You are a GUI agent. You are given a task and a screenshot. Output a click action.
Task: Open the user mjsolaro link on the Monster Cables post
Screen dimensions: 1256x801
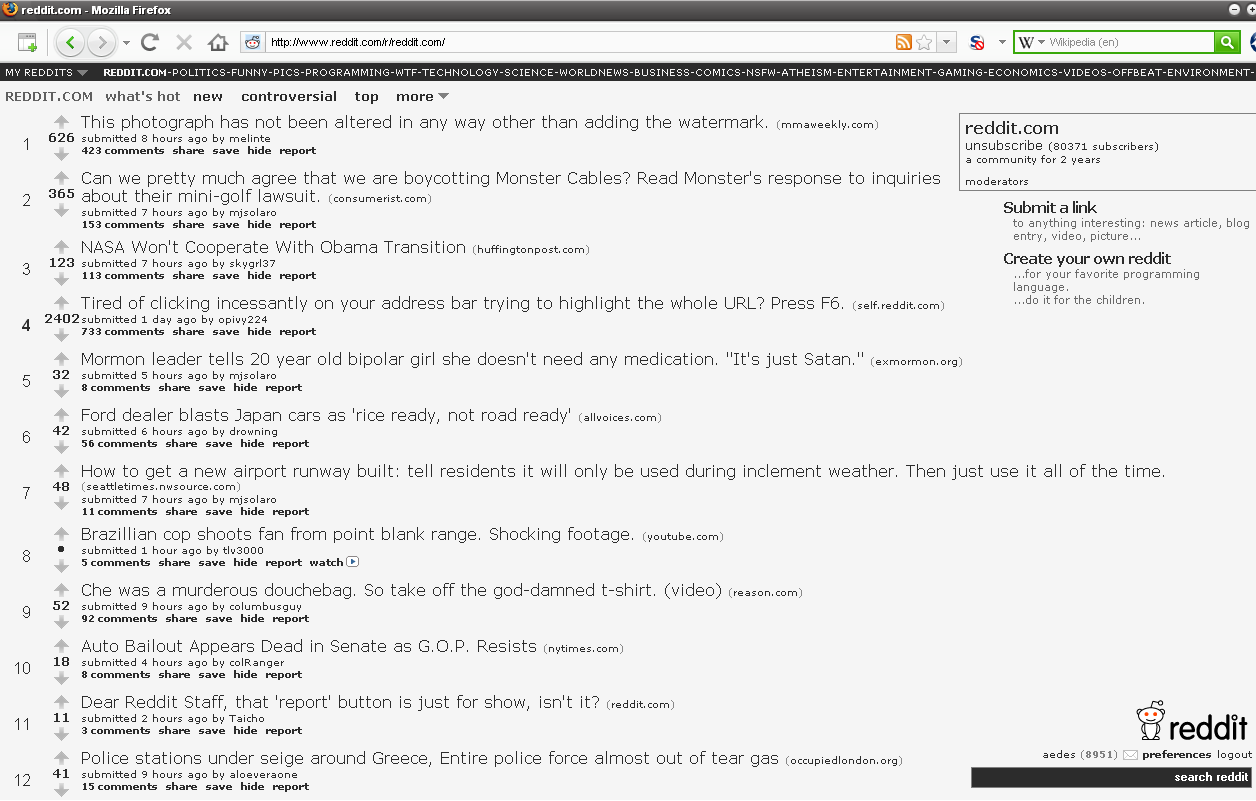[x=253, y=213]
